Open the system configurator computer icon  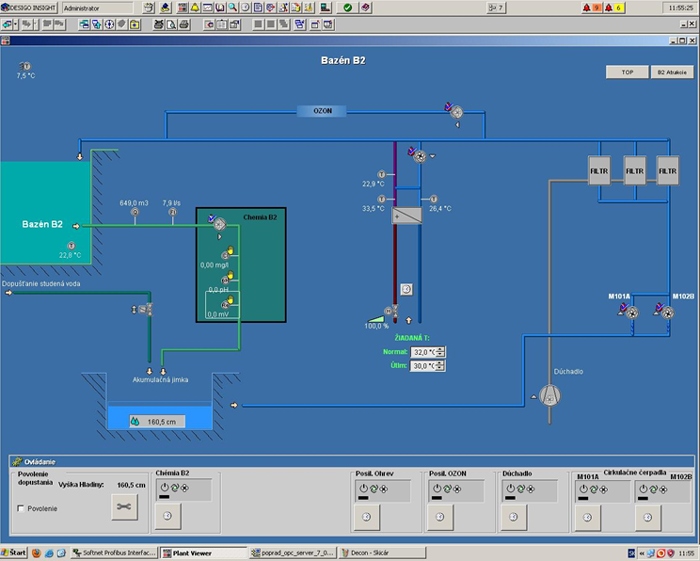[x=325, y=8]
